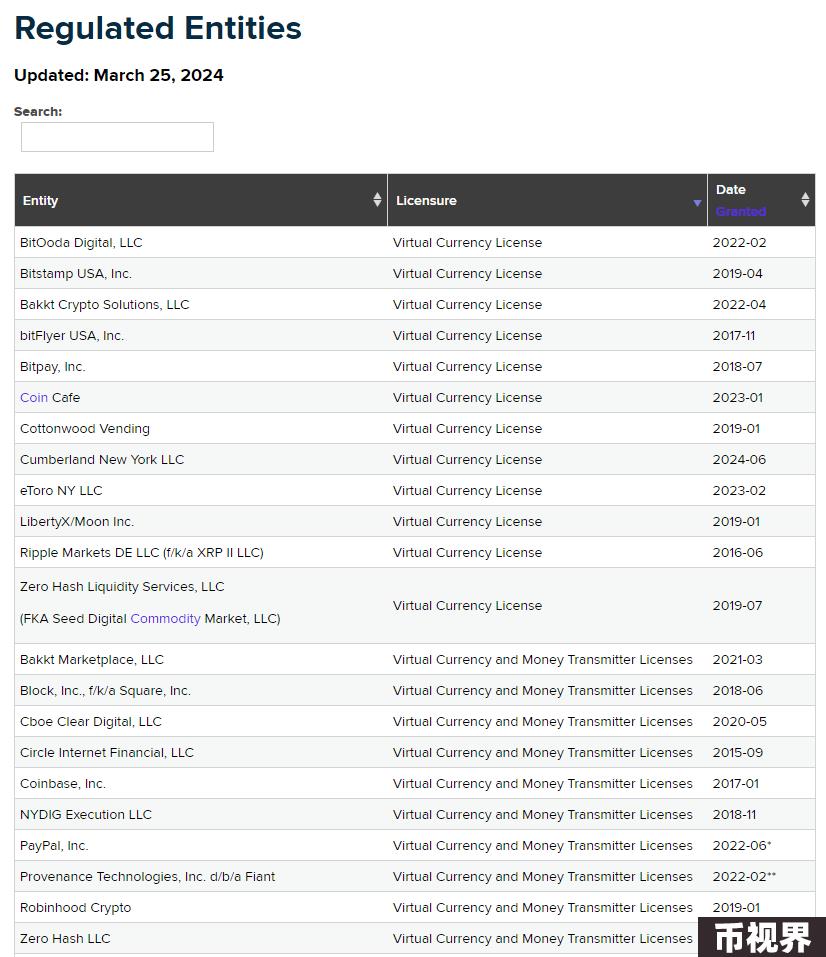
Task: Click Bitpay's Virtual Currency License cell
Action: point(468,367)
